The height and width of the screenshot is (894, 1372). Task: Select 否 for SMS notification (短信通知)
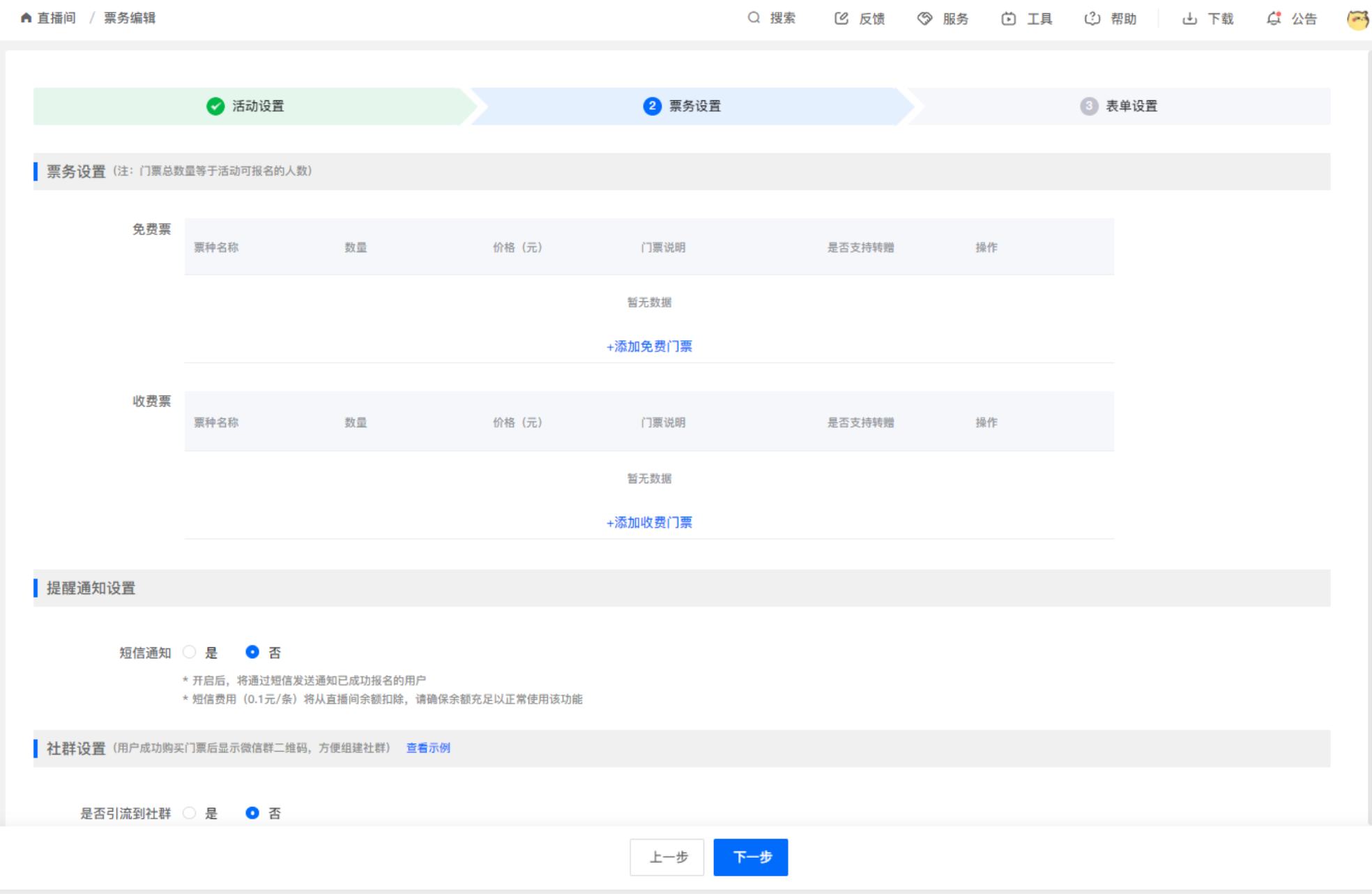click(252, 652)
